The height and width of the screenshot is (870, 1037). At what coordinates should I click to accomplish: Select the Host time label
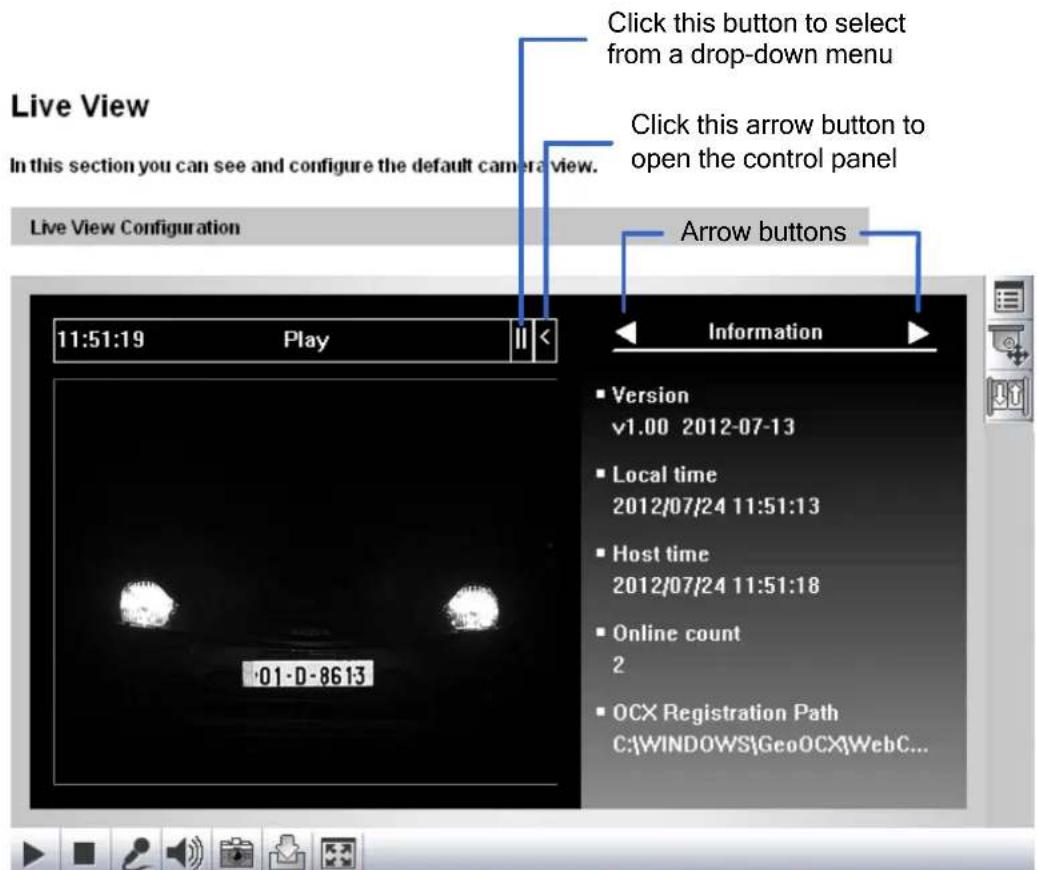661,554
